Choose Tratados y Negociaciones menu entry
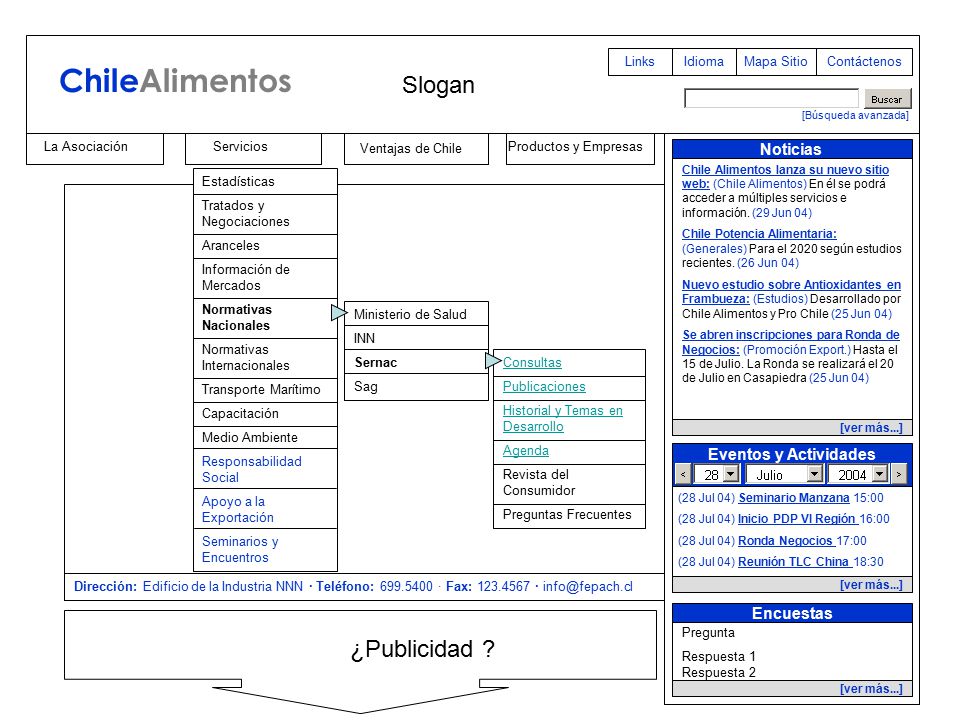Screen dimensions: 960x720 click(x=265, y=214)
